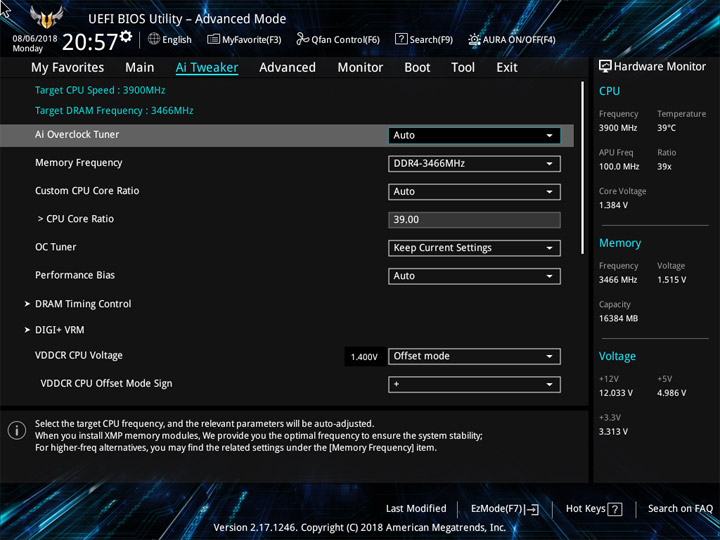Click the 1.400V voltage readout
Image resolution: width=720 pixels, height=540 pixels.
364,357
